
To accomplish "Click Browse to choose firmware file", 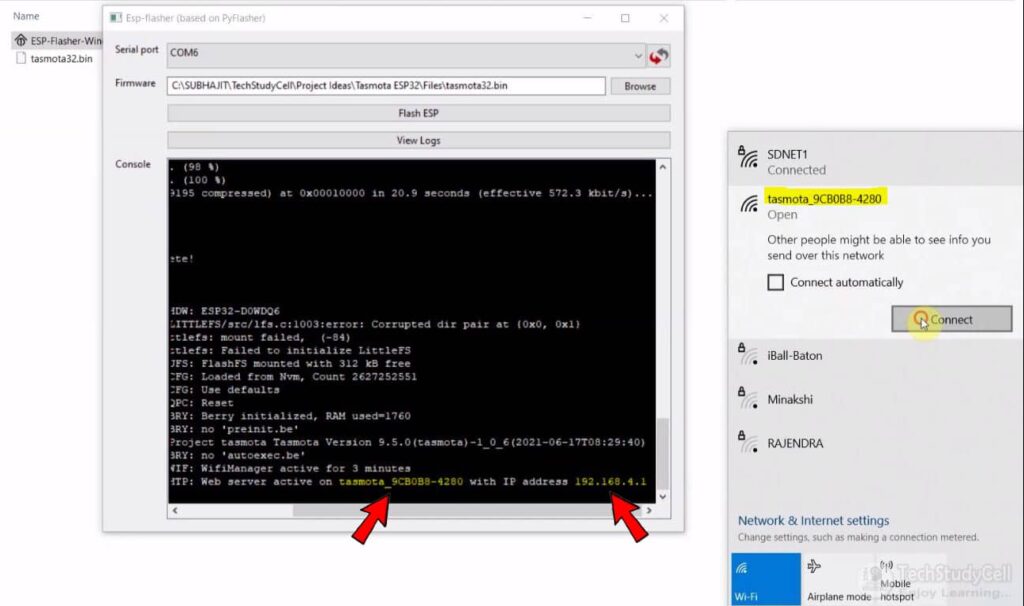I will tap(640, 86).
